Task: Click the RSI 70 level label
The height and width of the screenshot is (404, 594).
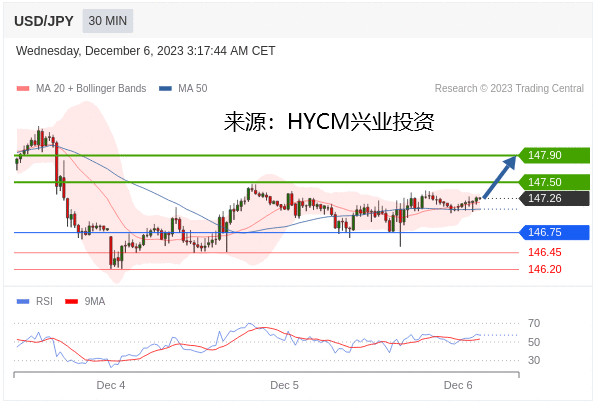Action: tap(534, 323)
